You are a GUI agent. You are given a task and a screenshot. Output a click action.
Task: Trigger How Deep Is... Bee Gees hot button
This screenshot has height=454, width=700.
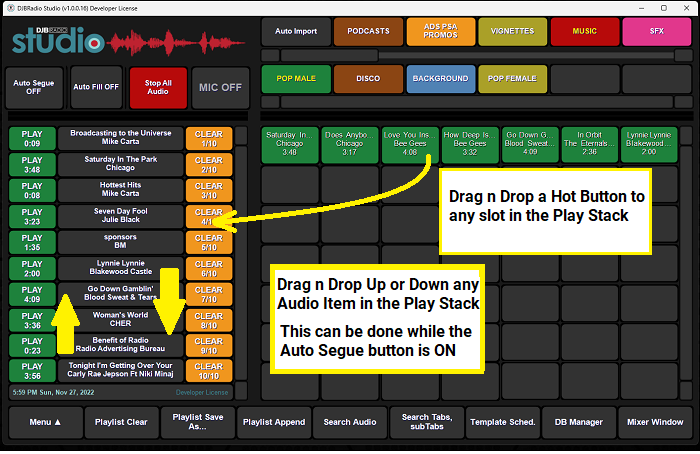coord(470,145)
